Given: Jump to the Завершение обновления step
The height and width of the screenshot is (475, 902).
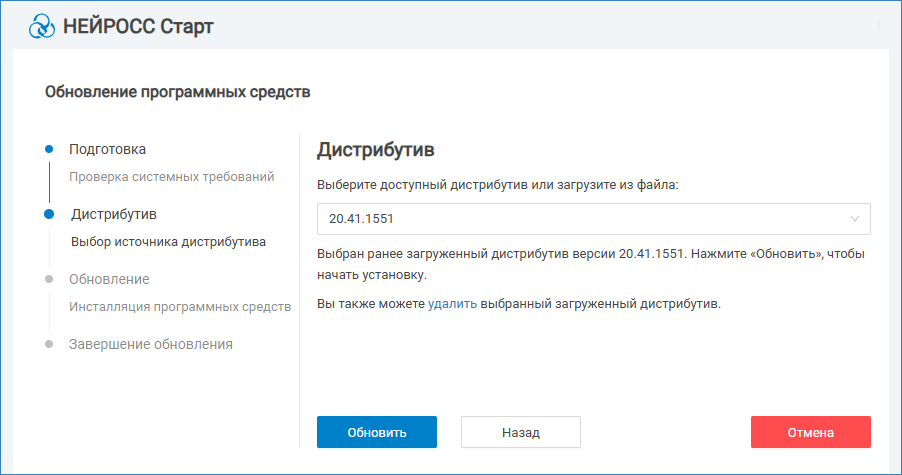Looking at the screenshot, I should (150, 344).
